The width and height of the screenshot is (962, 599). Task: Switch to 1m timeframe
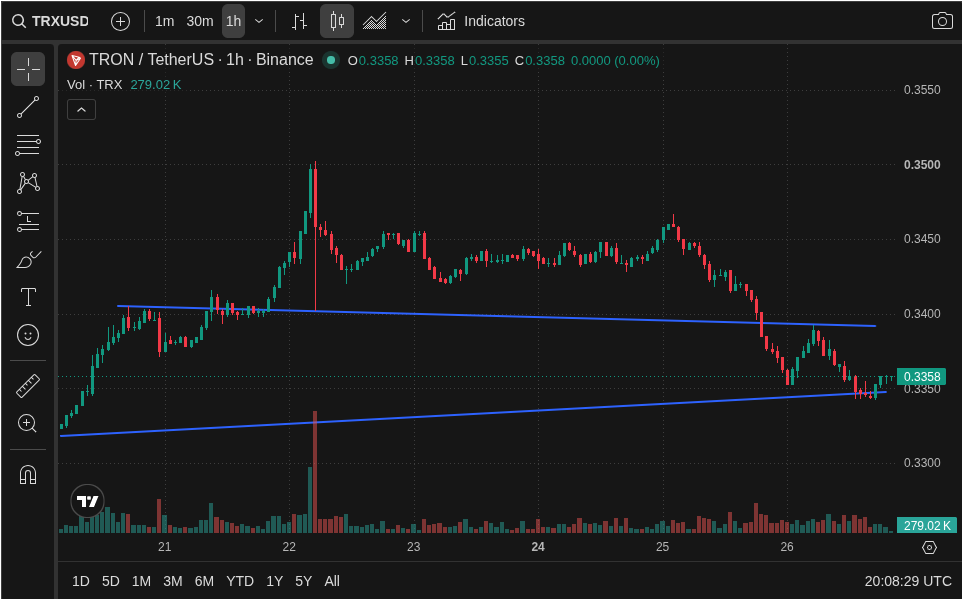[164, 21]
